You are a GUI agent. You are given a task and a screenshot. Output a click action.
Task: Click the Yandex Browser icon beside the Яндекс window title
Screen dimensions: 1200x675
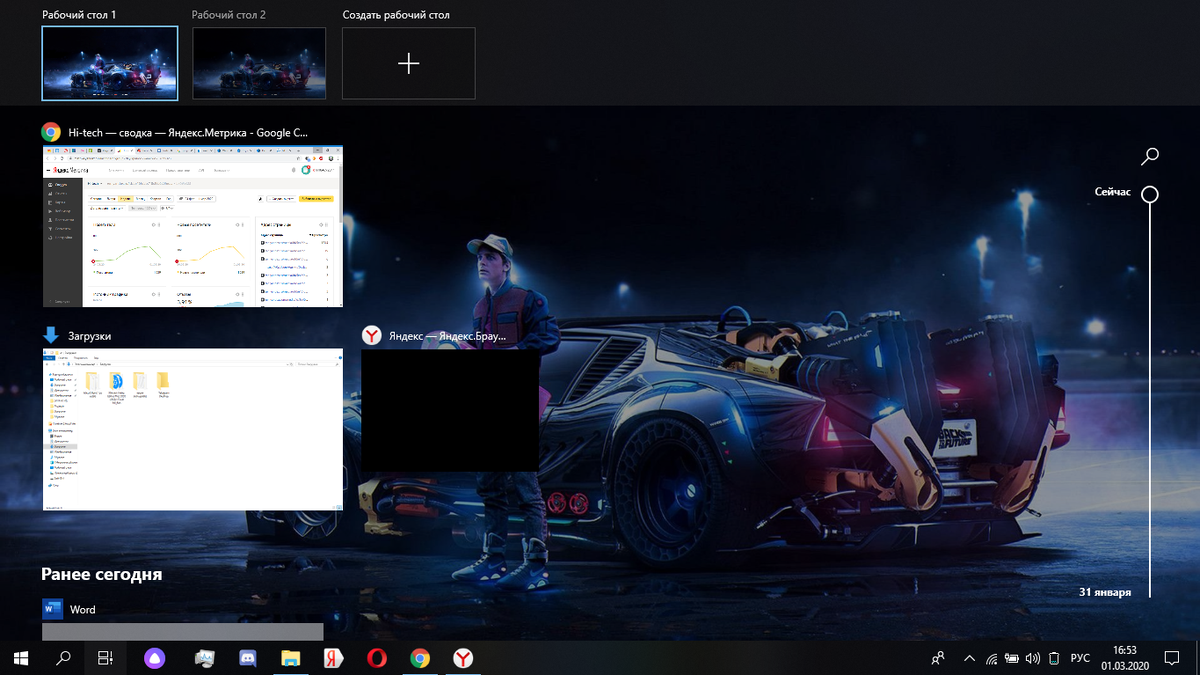pyautogui.click(x=371, y=335)
